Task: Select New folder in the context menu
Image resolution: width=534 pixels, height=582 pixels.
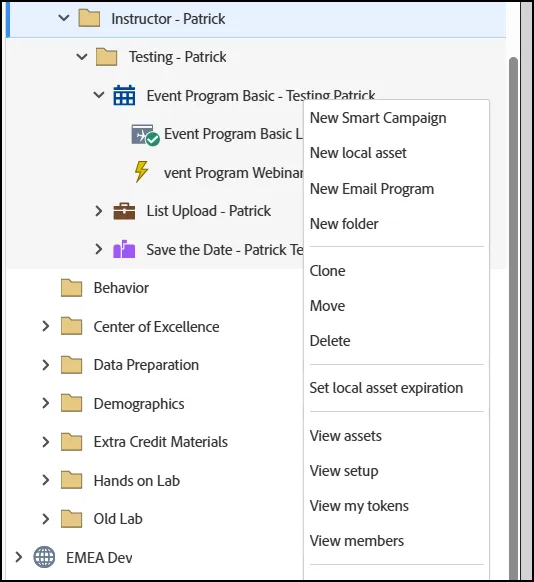Action: [x=344, y=224]
